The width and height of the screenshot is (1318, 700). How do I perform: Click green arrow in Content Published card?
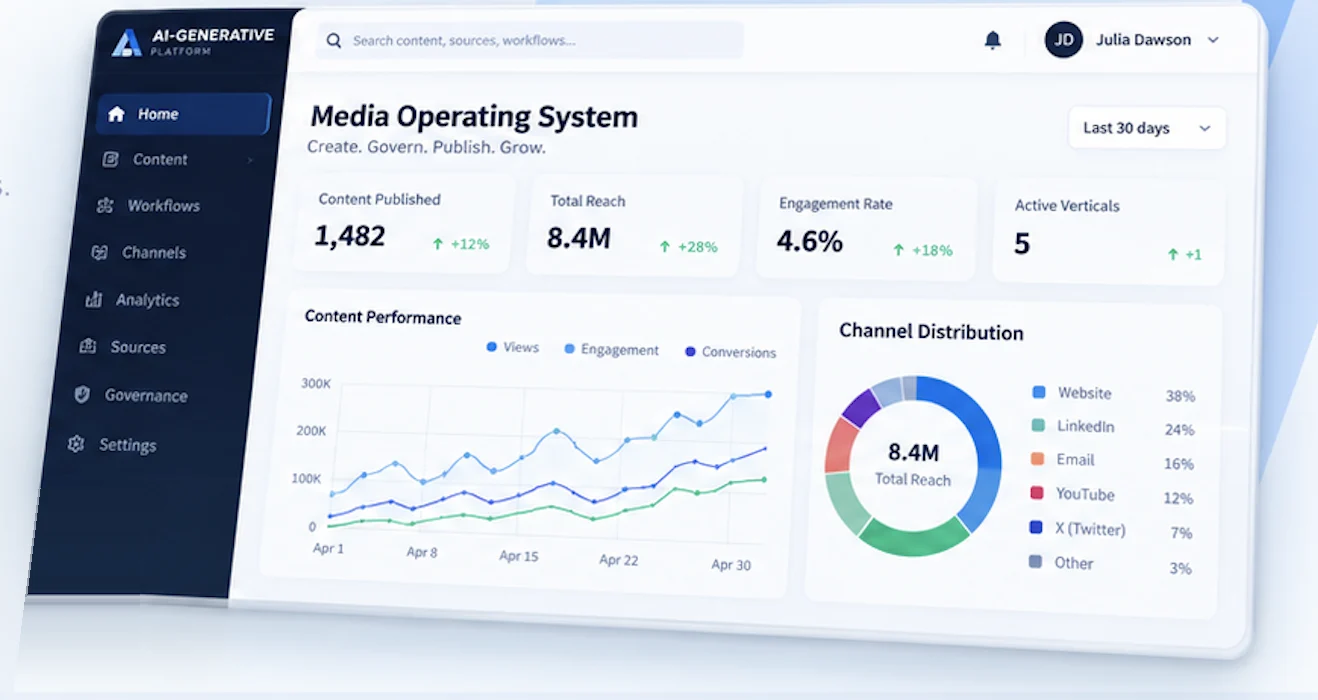point(437,243)
